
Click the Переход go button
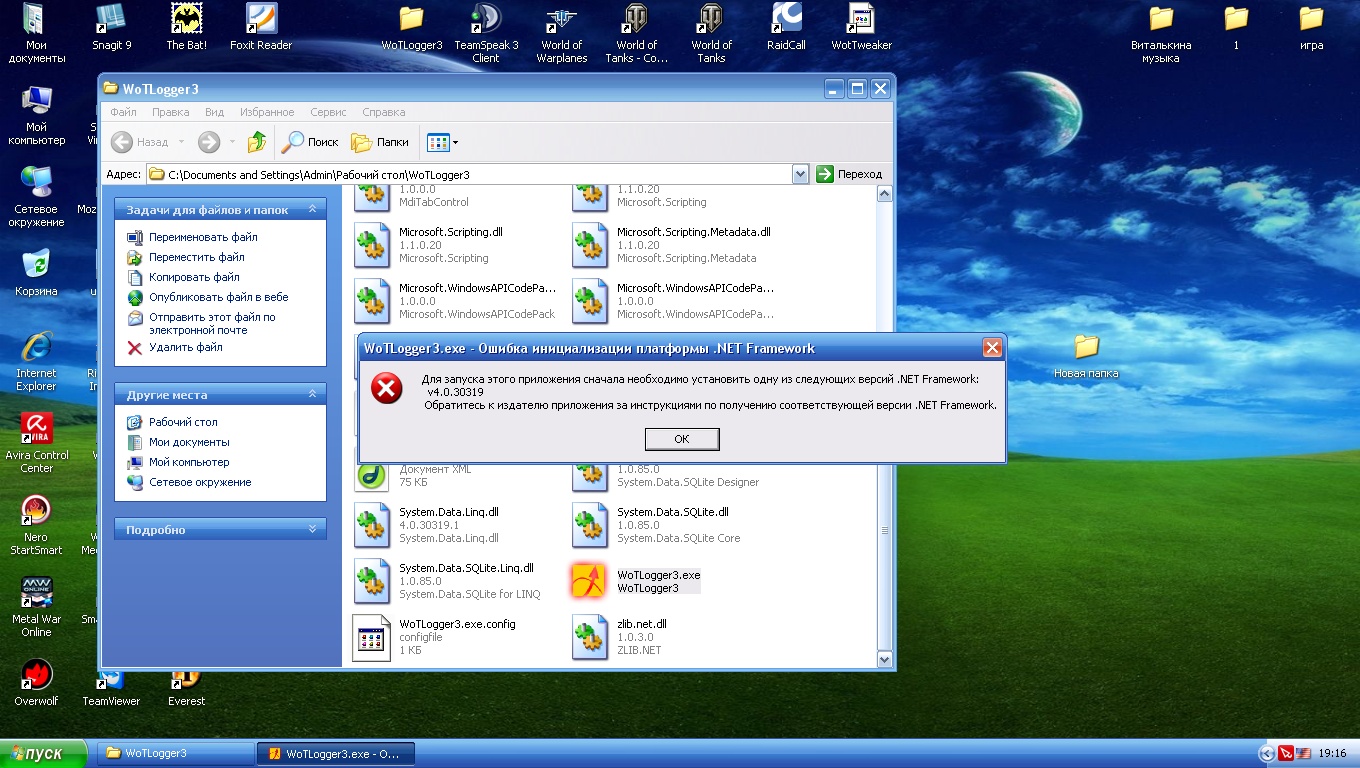(x=850, y=174)
